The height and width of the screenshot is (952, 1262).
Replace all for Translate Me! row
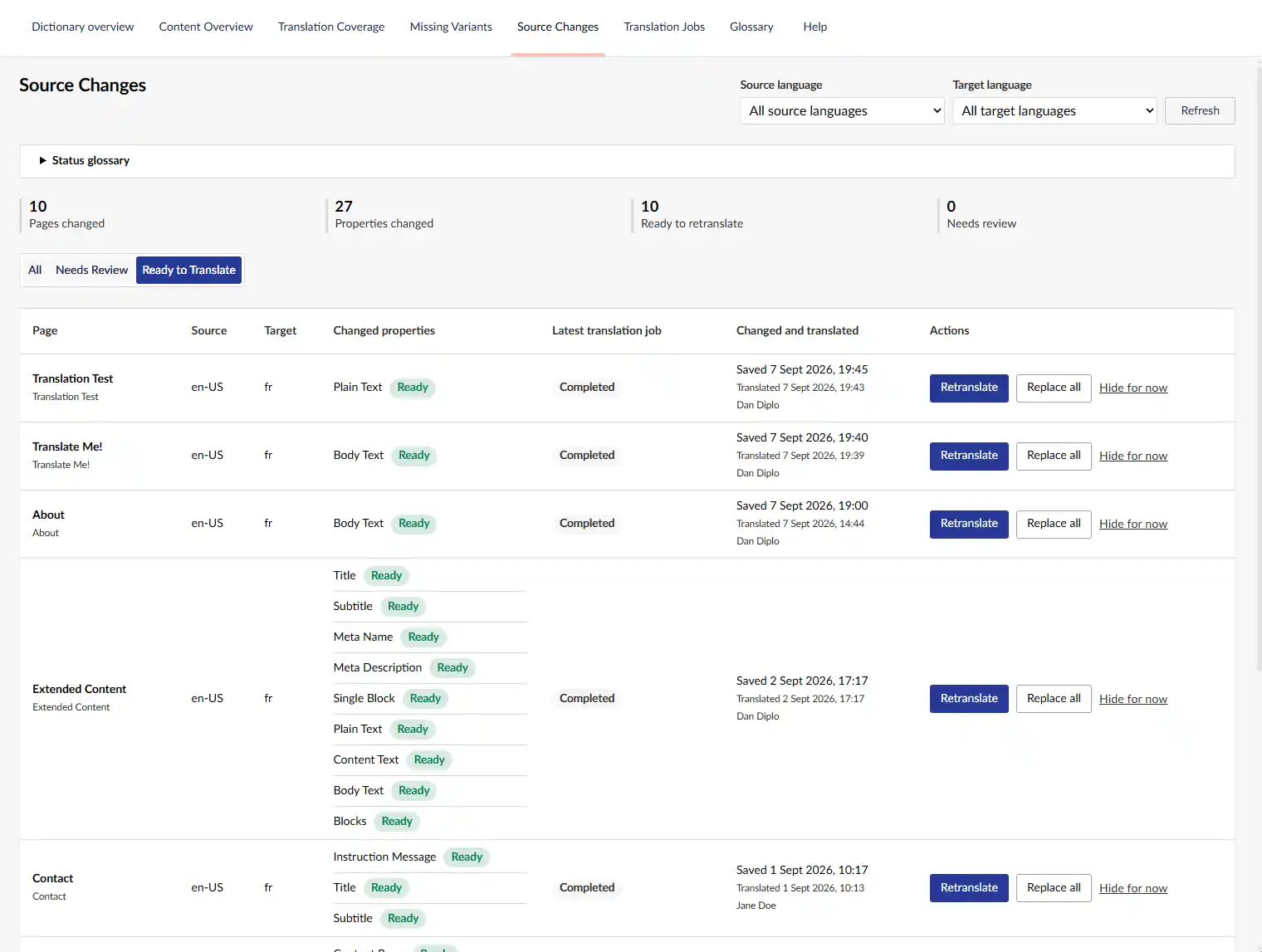tap(1054, 456)
